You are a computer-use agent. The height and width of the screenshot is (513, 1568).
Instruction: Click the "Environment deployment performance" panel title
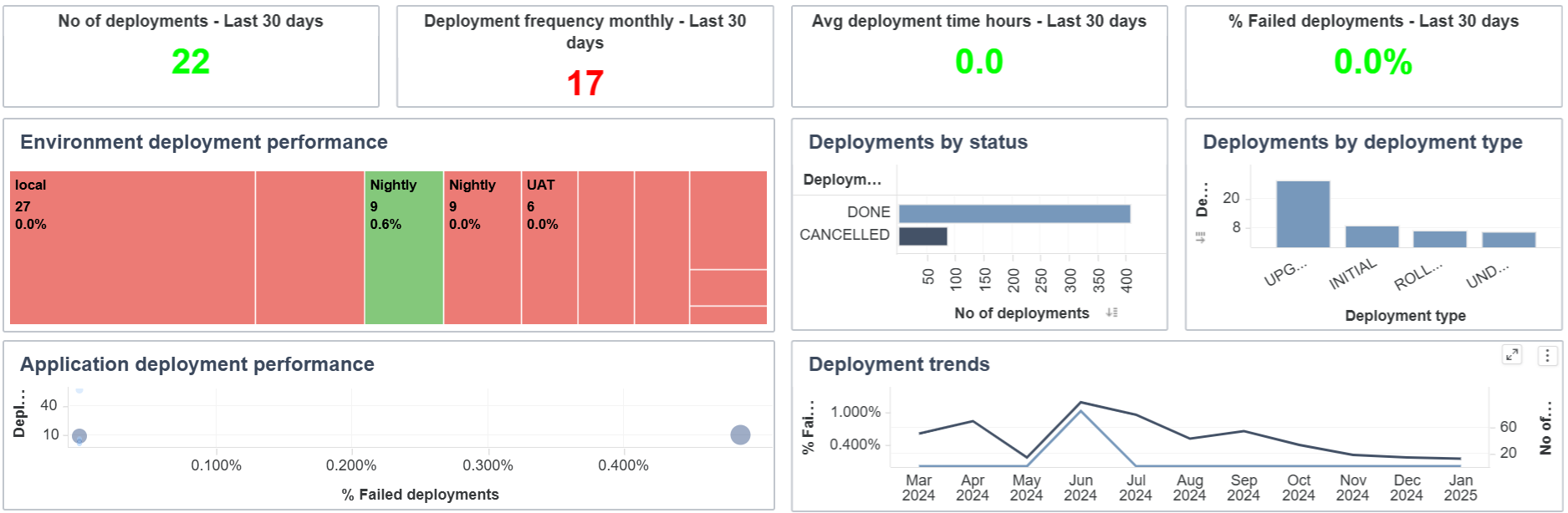coord(204,142)
